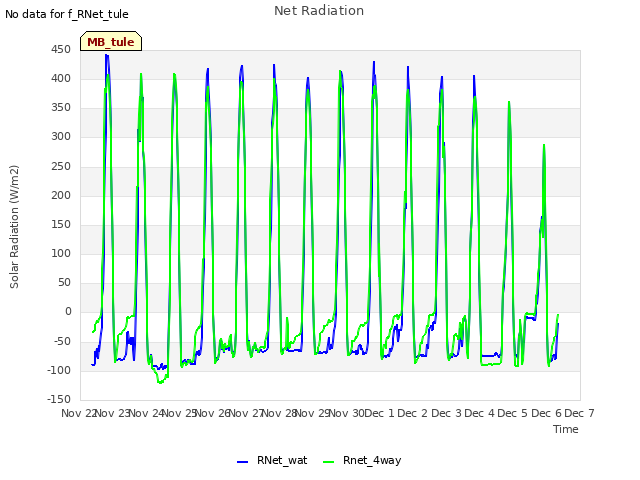The width and height of the screenshot is (640, 480).
Task: Click the RNet_wat legend entry
Action: click(272, 460)
